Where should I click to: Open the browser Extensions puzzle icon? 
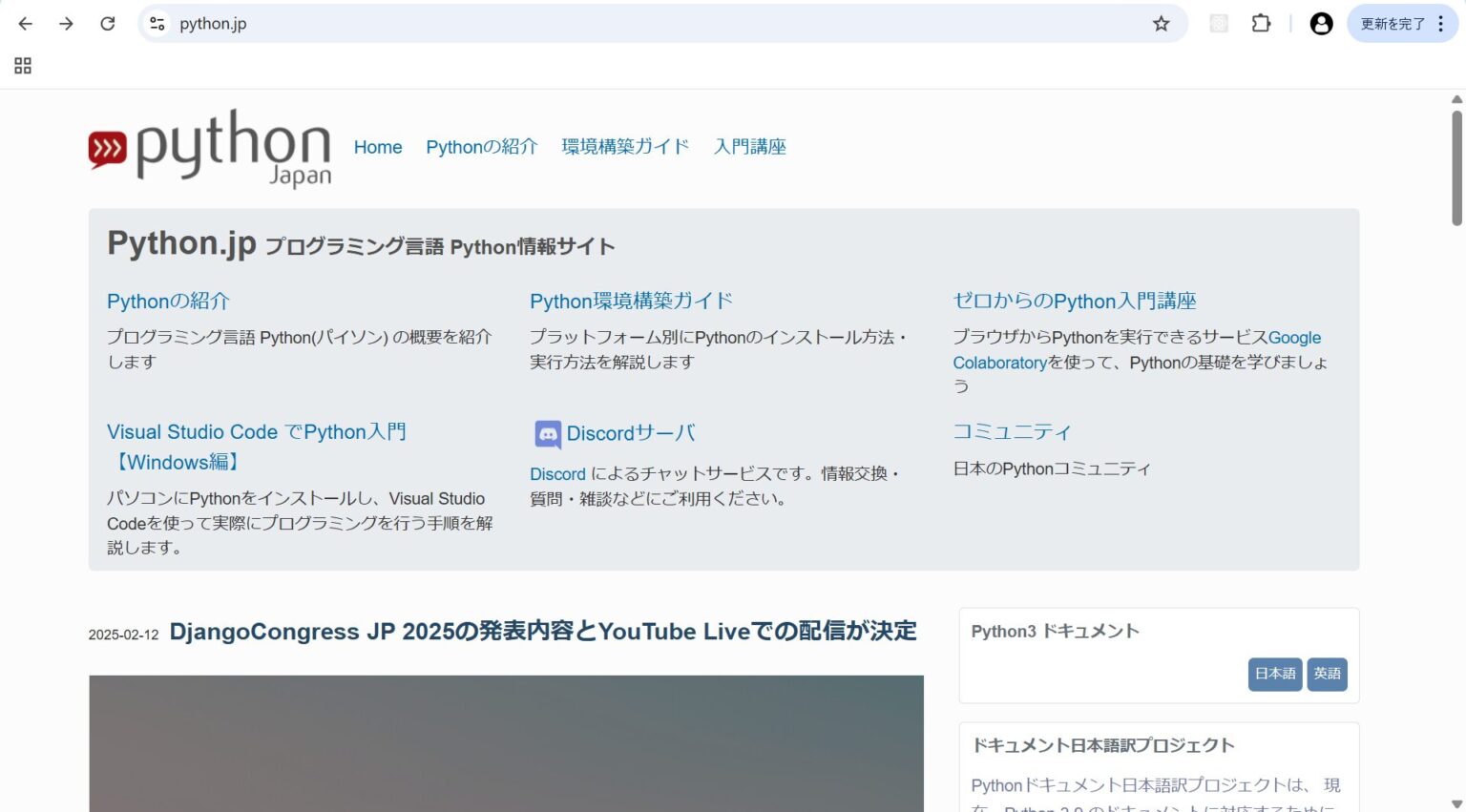click(x=1260, y=23)
